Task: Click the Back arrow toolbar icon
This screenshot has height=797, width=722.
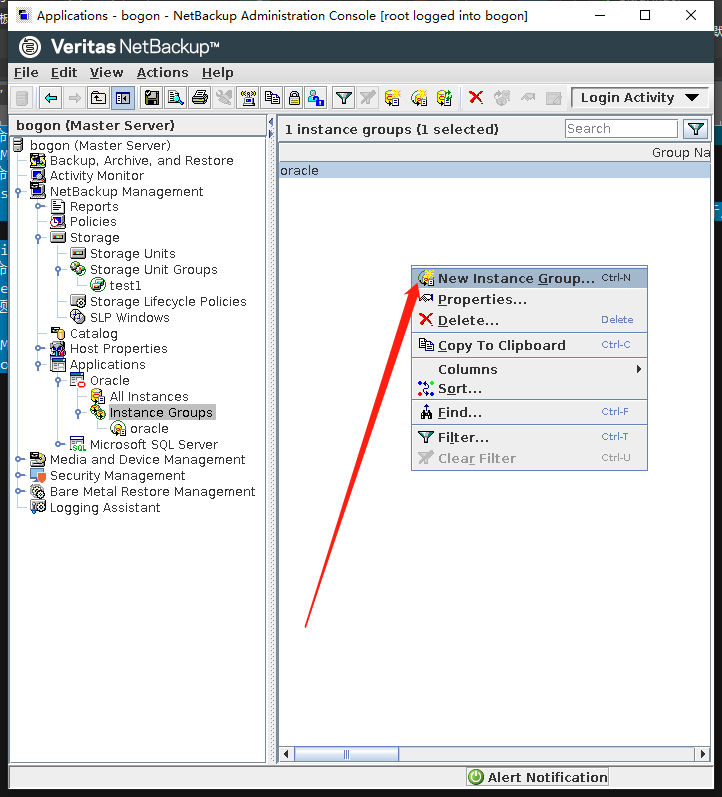Action: tap(50, 98)
